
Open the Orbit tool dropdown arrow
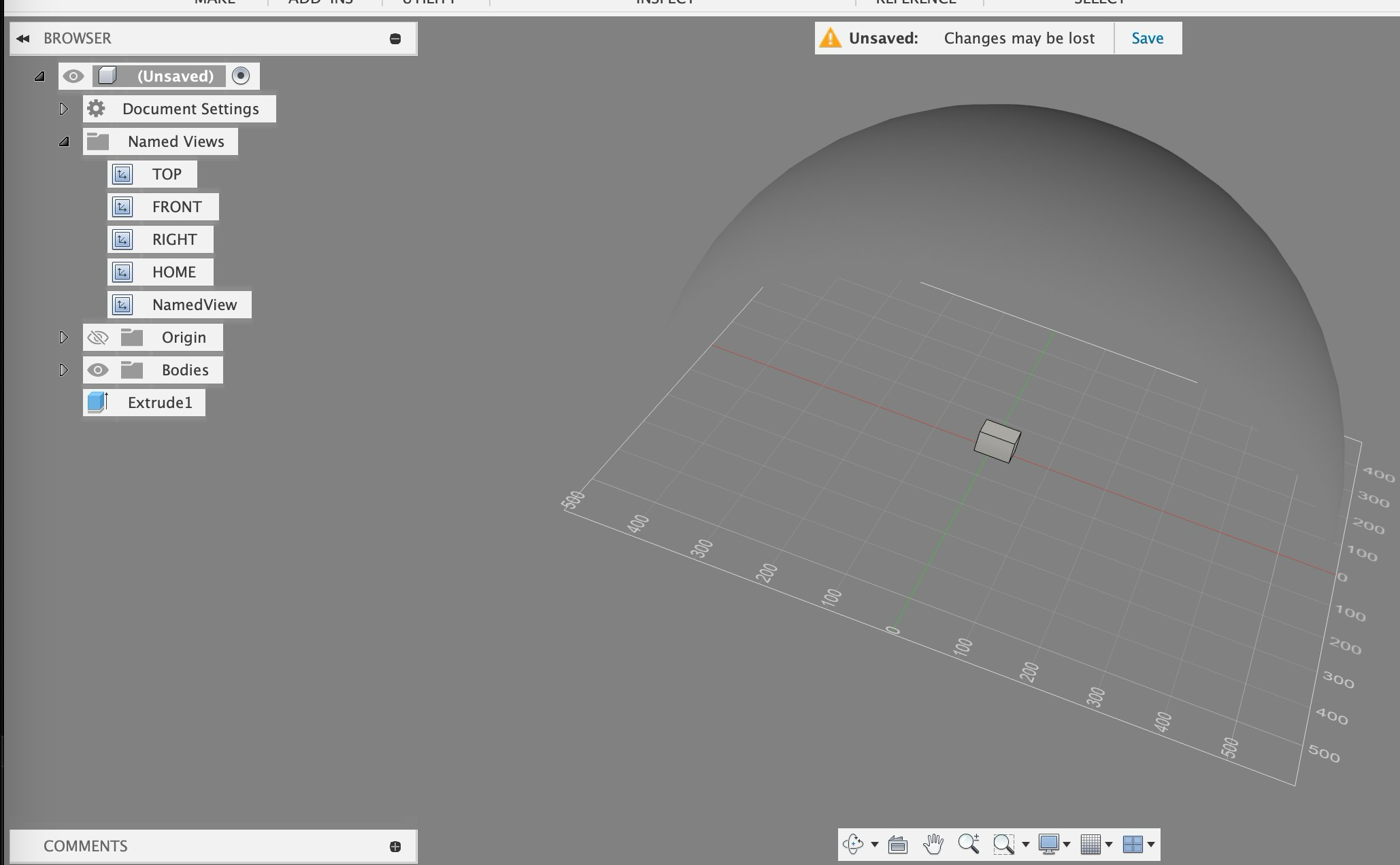coord(875,845)
